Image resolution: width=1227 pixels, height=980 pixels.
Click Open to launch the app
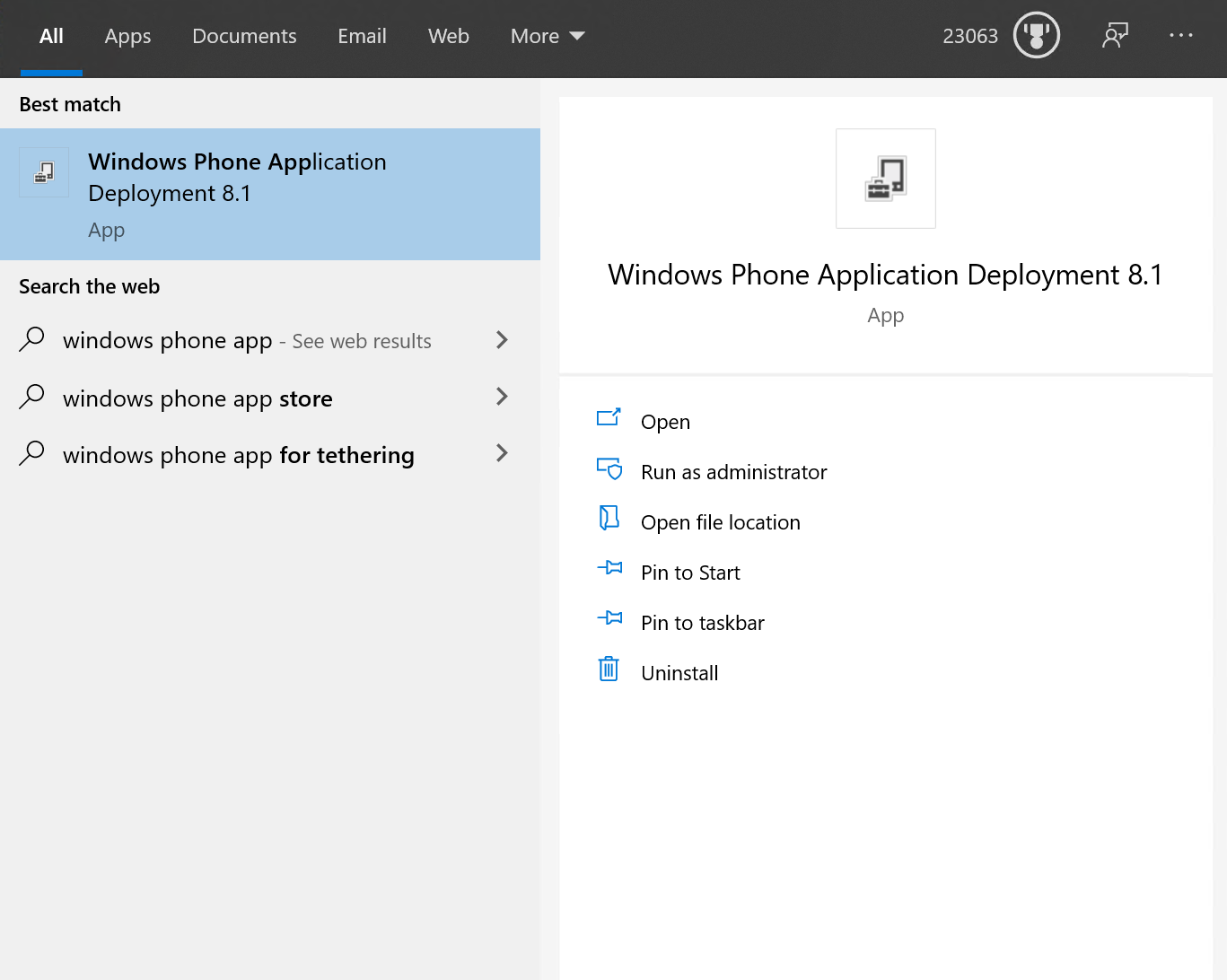tap(665, 422)
